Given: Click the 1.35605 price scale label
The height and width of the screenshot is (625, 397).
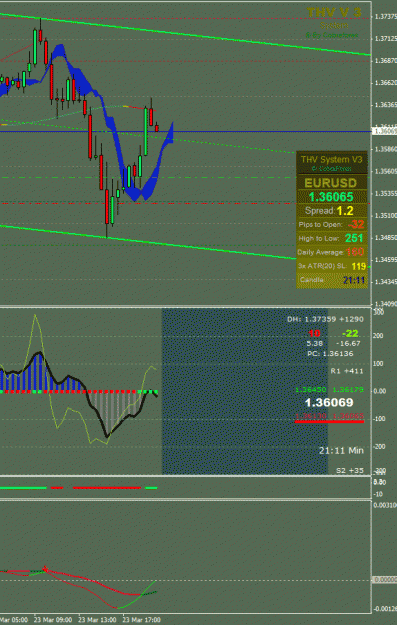Looking at the screenshot, I should coord(386,171).
